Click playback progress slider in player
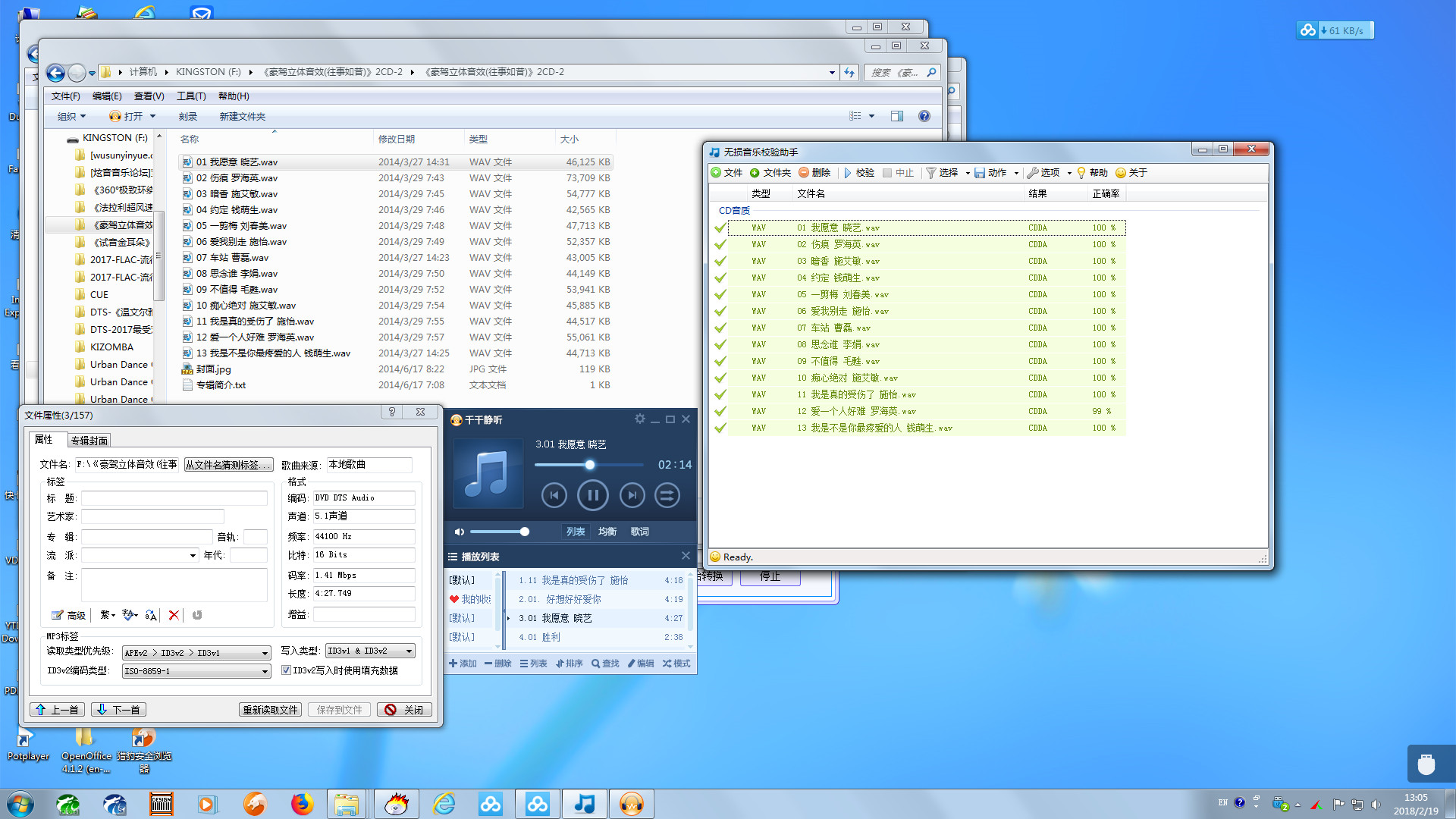Screen dimensions: 1456x819 click(x=588, y=464)
